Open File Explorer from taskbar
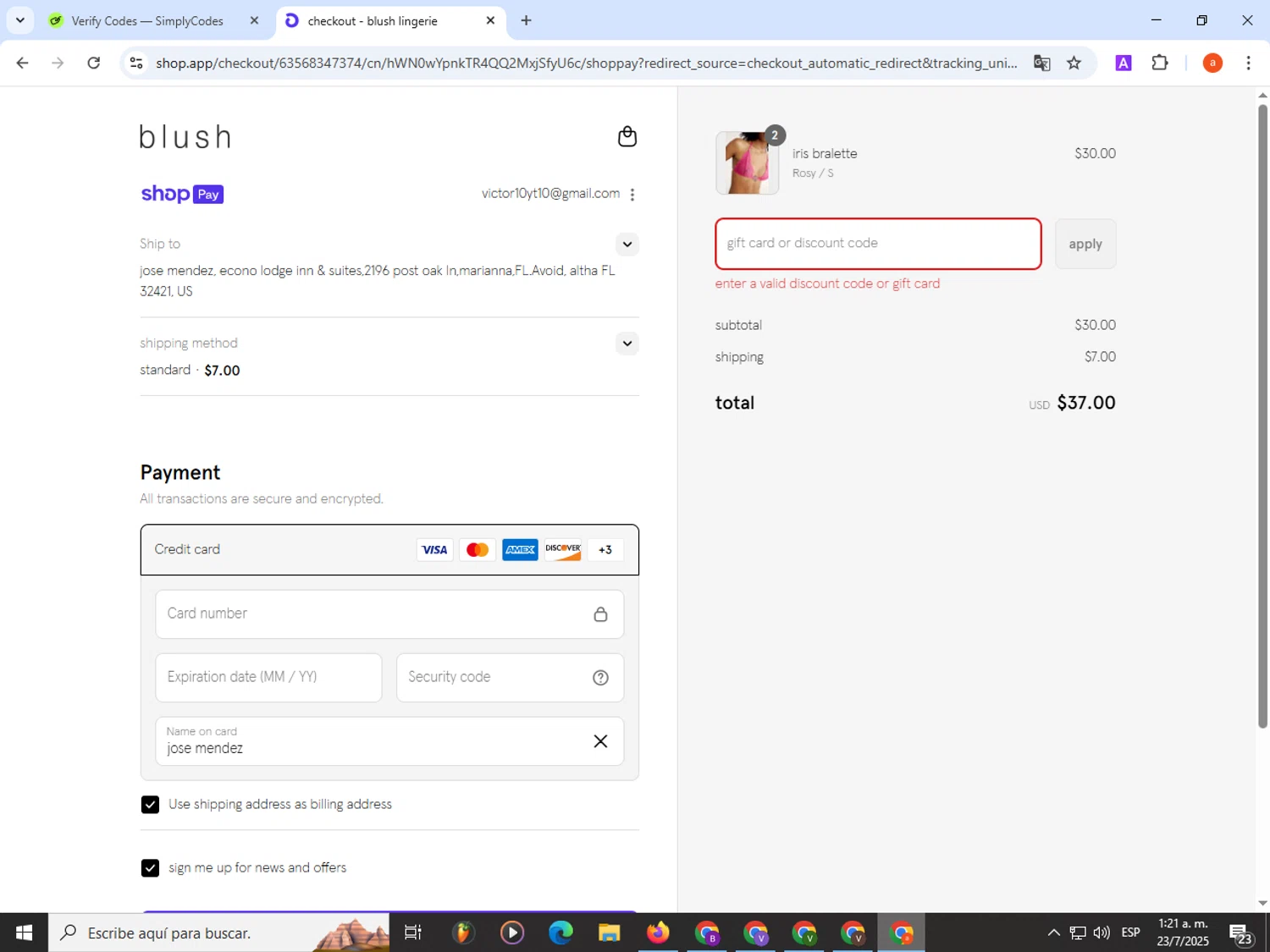The image size is (1270, 952). (610, 933)
